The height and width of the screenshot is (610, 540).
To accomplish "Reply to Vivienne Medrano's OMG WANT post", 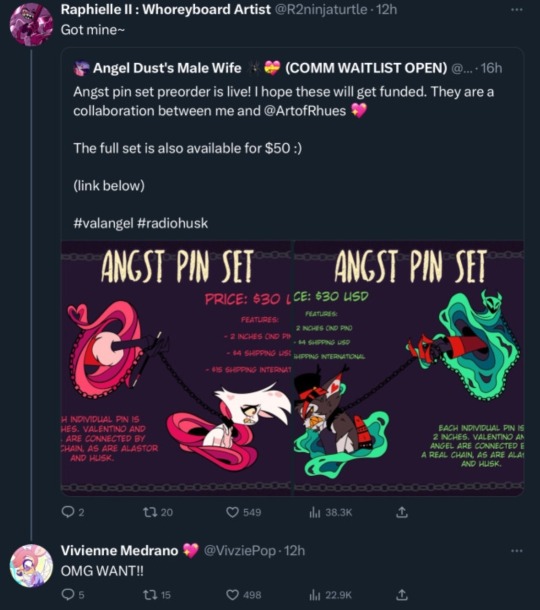I will coord(72,595).
